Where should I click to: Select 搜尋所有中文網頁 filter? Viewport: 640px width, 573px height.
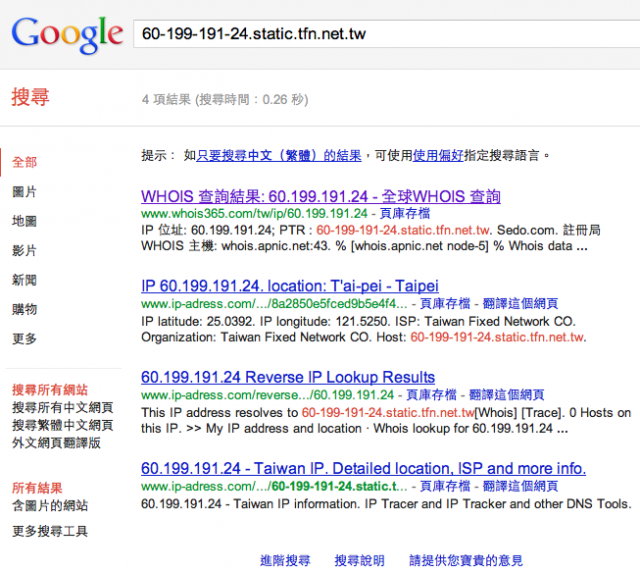point(62,408)
